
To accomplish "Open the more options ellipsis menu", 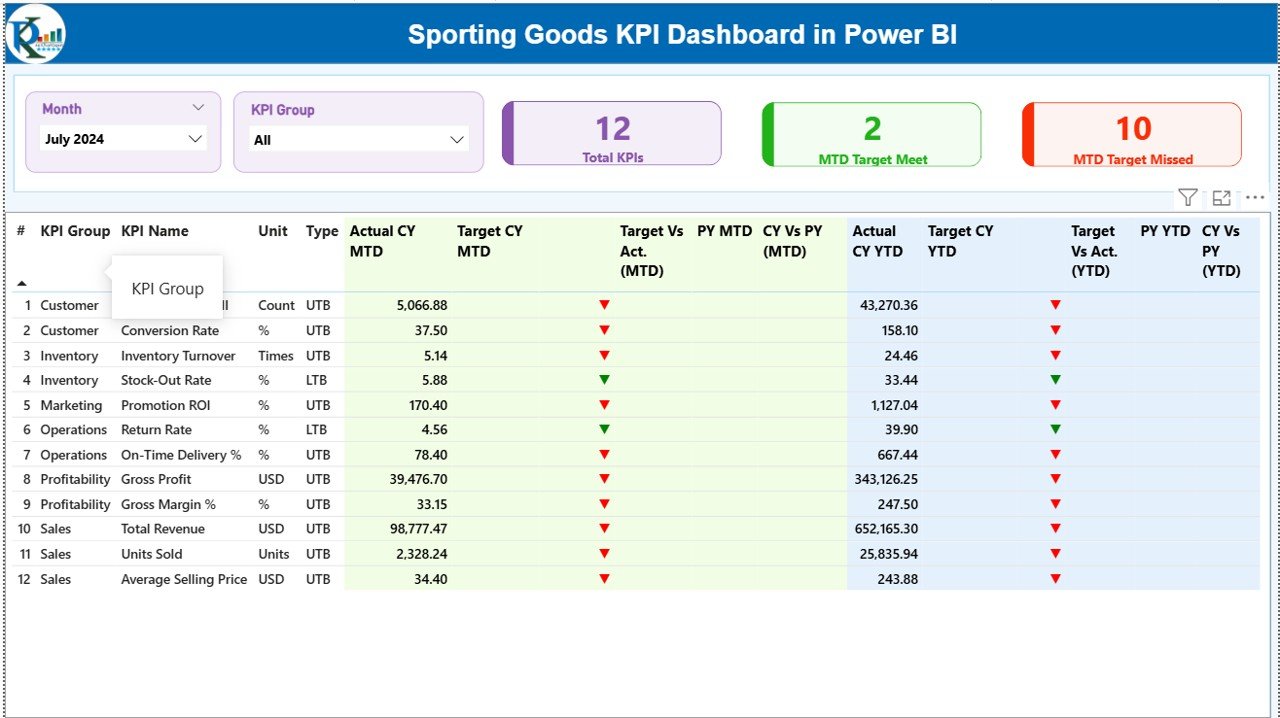I will coord(1255,197).
